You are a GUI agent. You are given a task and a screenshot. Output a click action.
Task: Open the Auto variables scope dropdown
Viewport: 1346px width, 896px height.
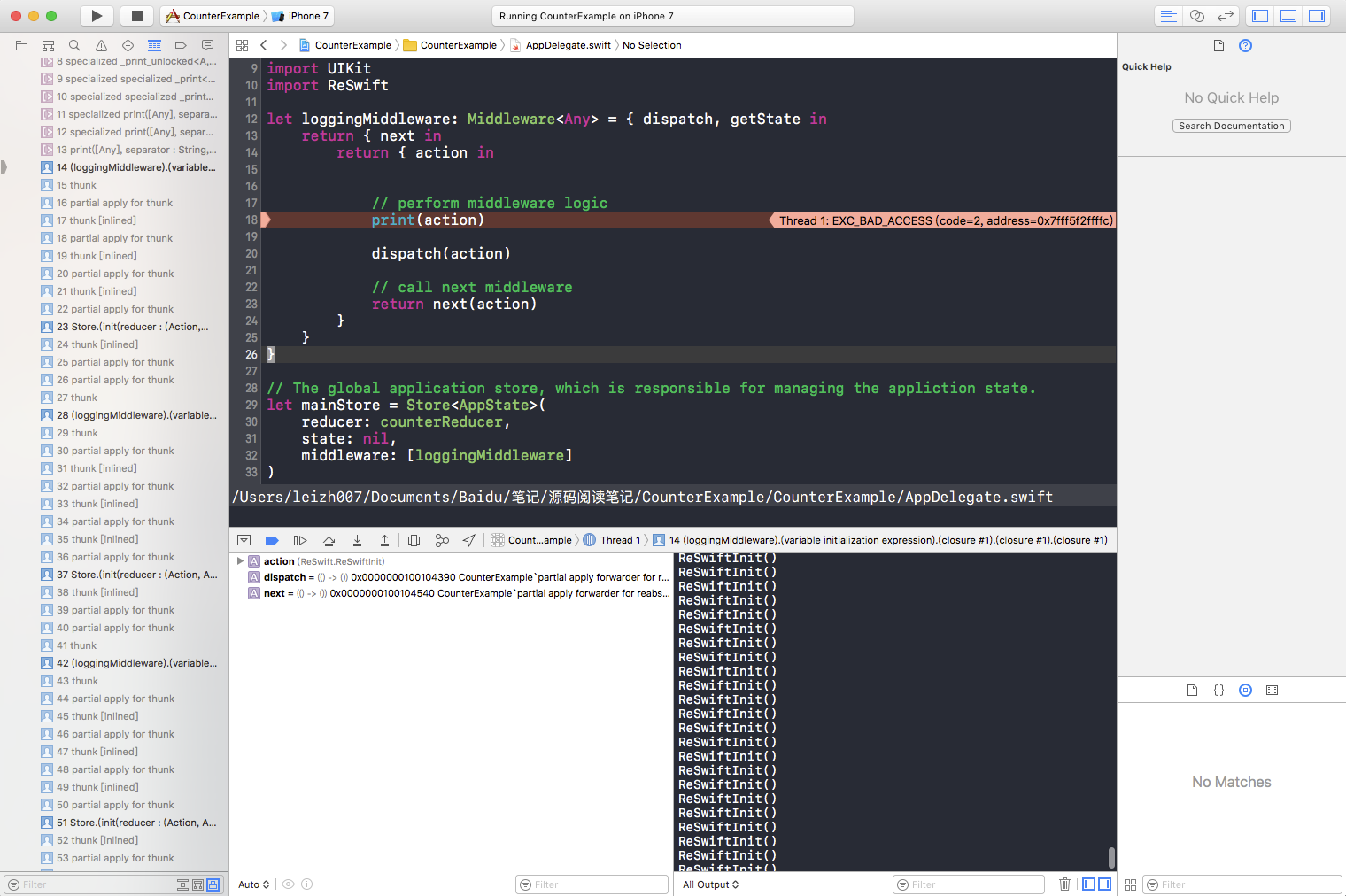tap(253, 884)
